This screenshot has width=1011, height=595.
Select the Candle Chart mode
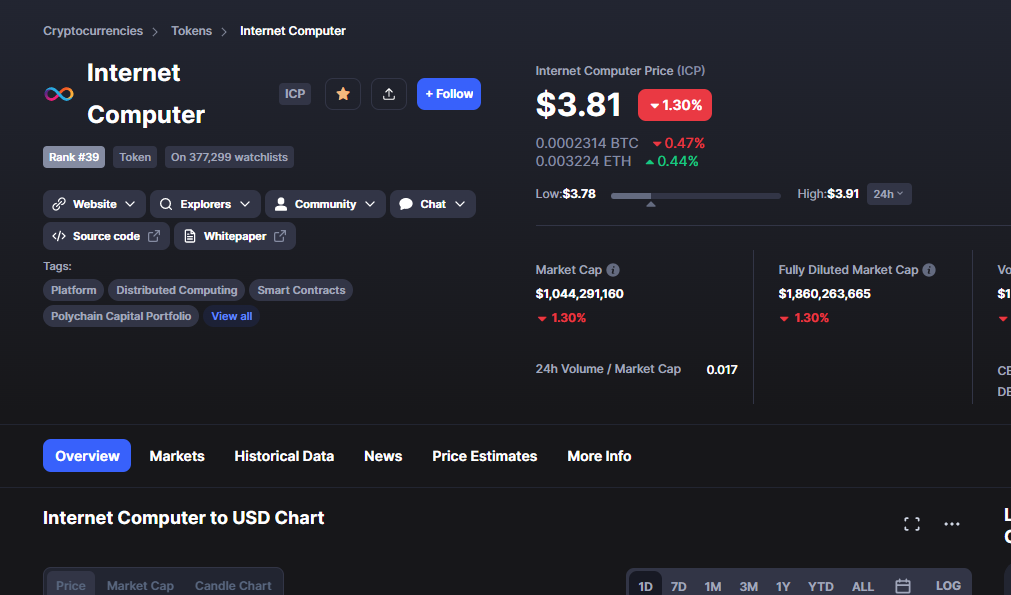(233, 585)
